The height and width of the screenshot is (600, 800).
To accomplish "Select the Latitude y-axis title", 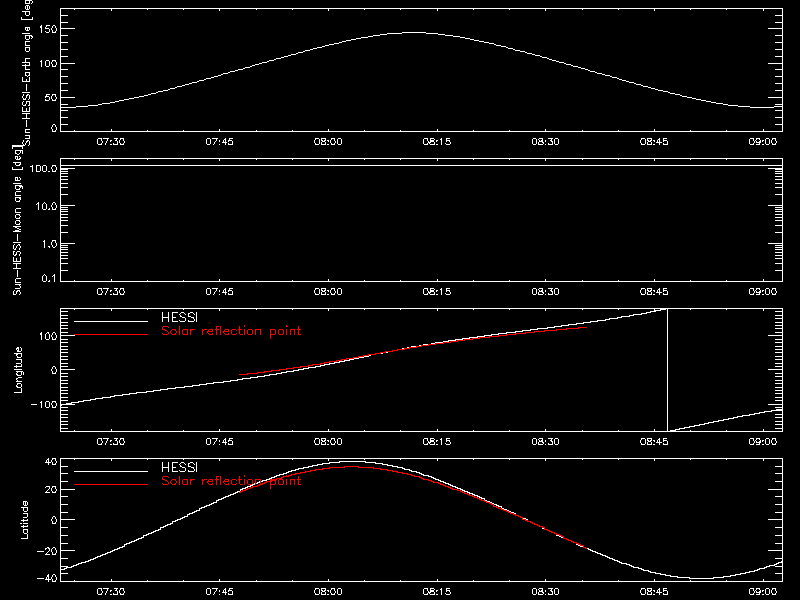I will click(24, 520).
